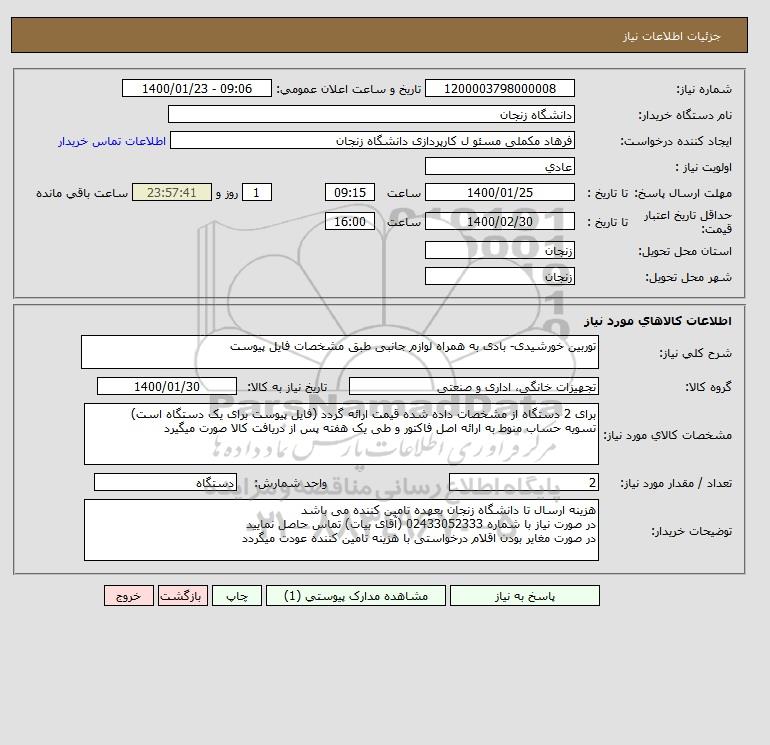Click the چاپ print button
Image resolution: width=770 pixels, height=745 pixels.
[x=237, y=596]
